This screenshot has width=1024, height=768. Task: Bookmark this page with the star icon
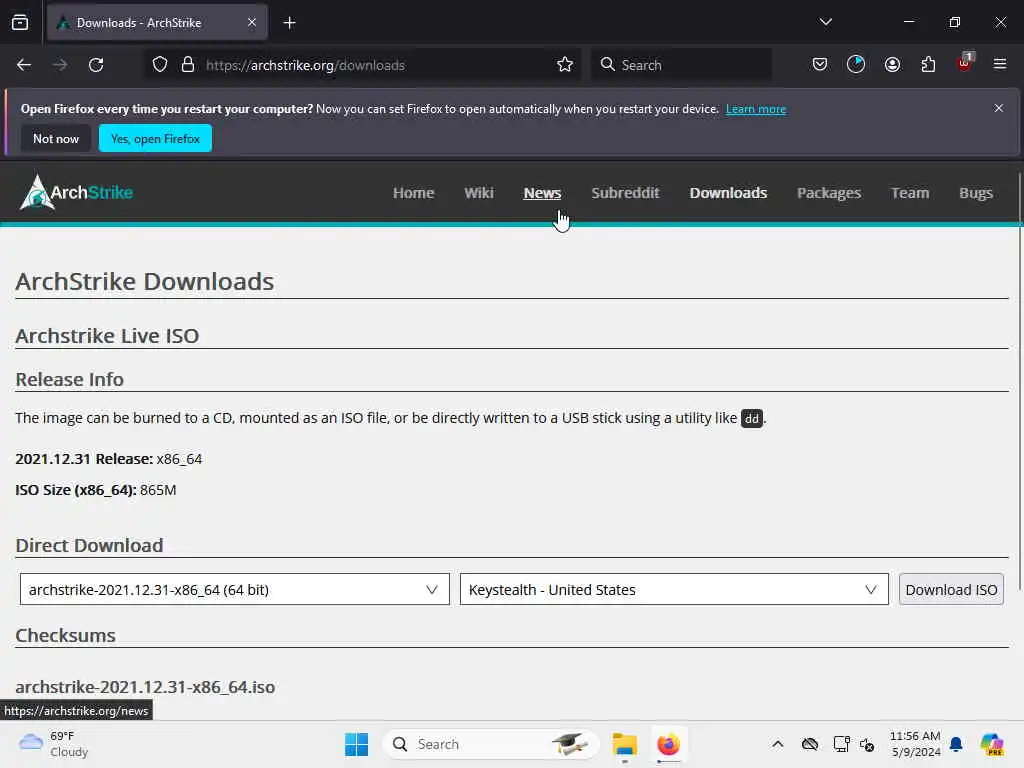pyautogui.click(x=565, y=65)
